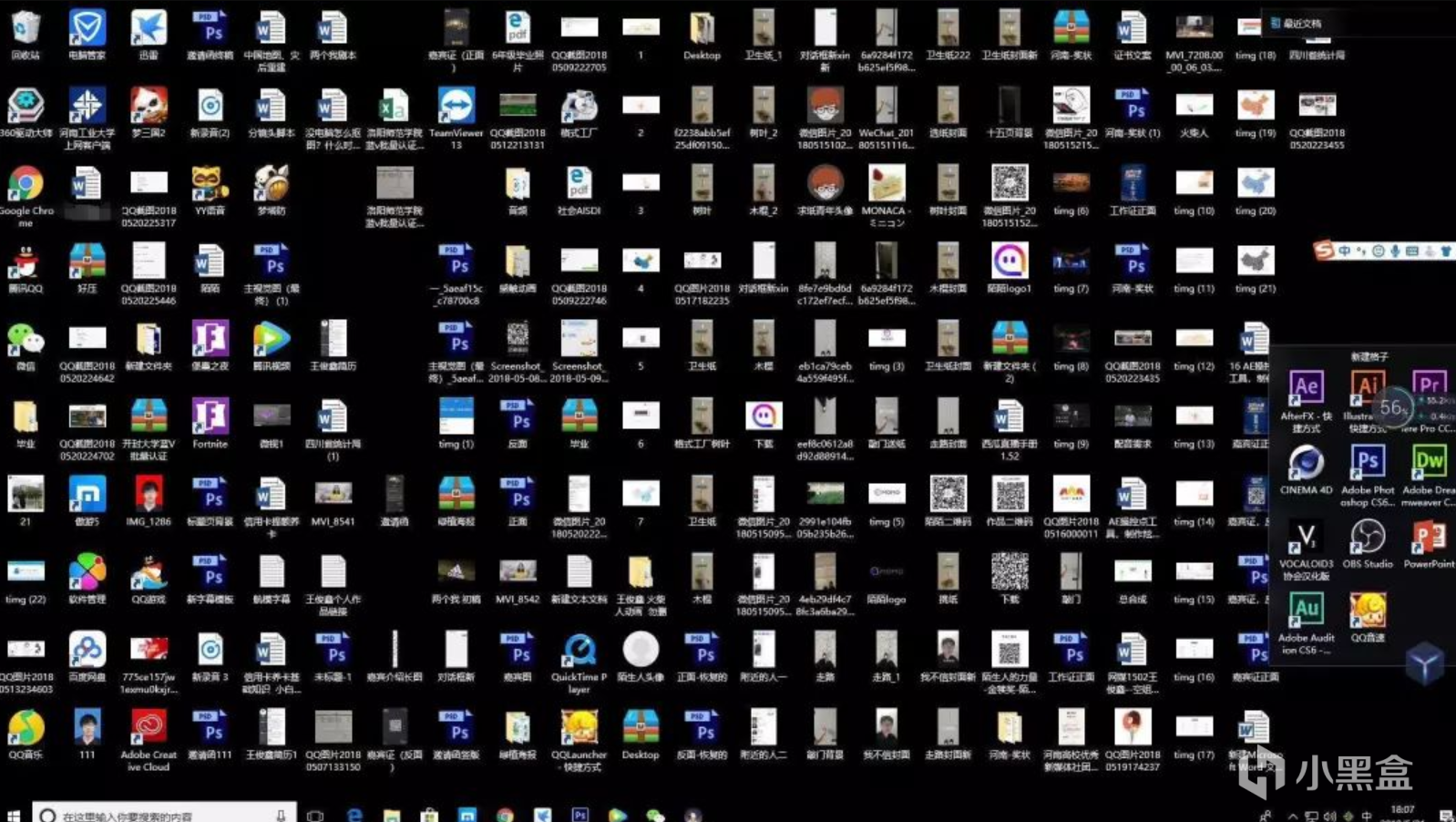Open the 新建文件夹 folder icon

(x=149, y=345)
